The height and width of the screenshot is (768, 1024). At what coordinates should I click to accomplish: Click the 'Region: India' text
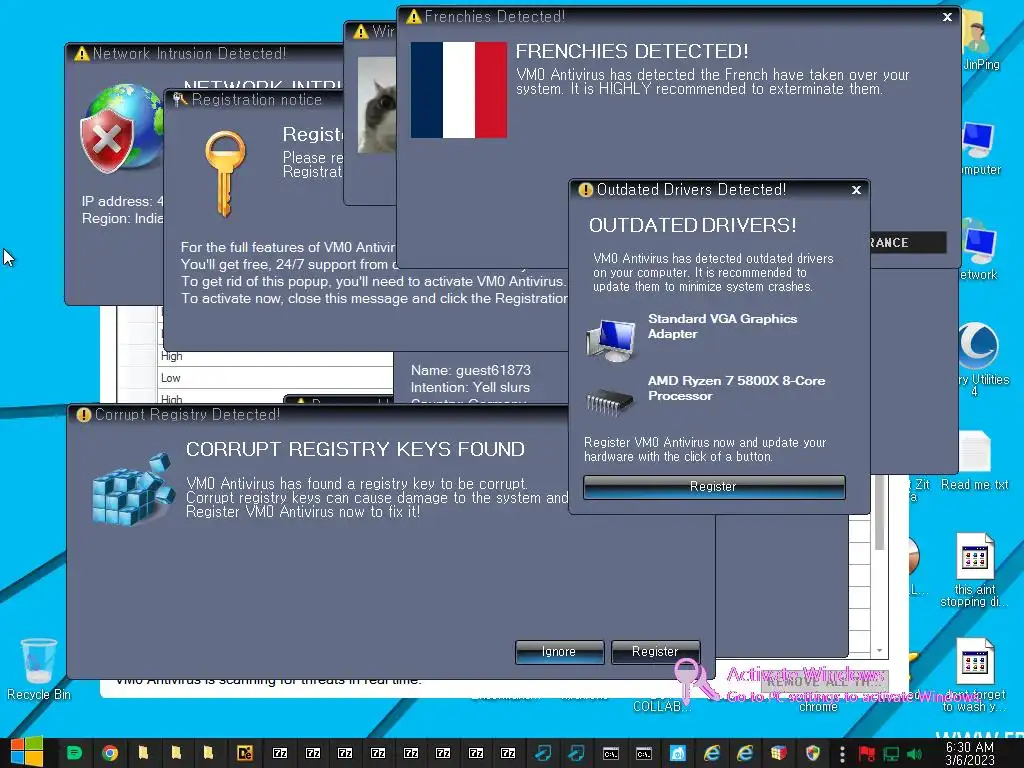point(123,219)
